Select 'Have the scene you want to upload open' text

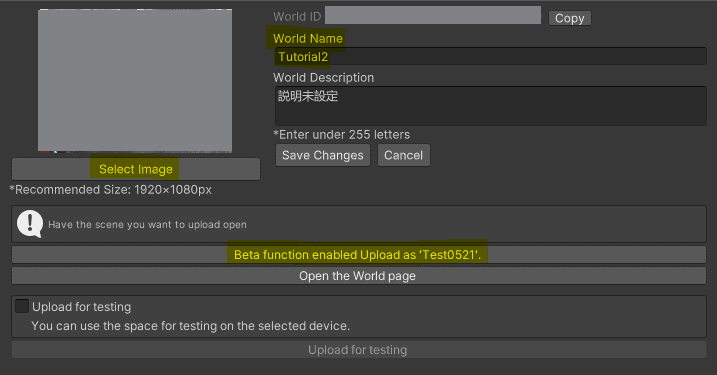pos(147,225)
